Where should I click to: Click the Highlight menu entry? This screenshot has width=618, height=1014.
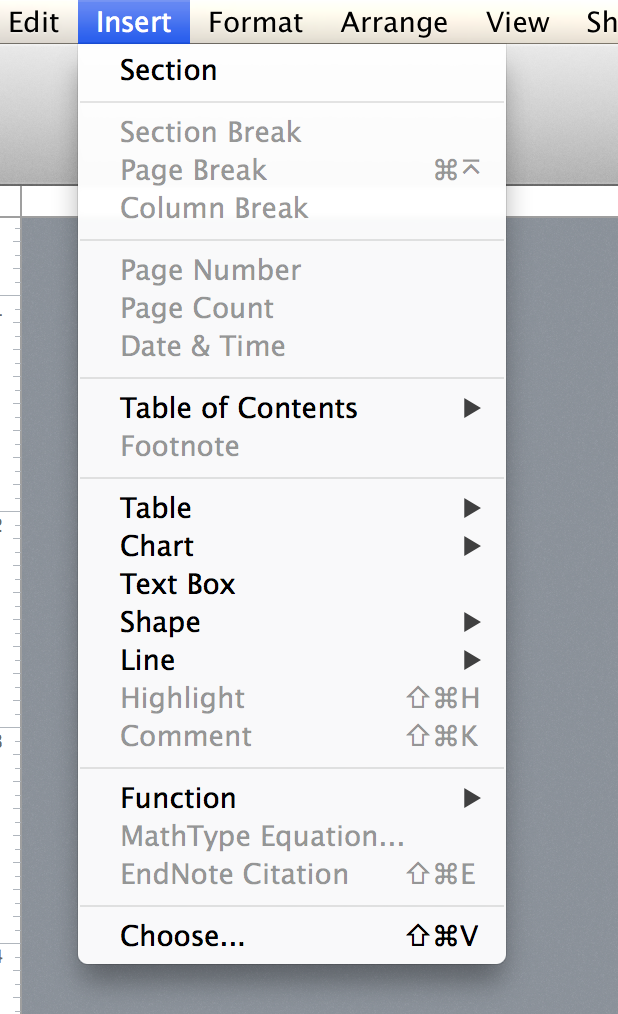pos(182,698)
